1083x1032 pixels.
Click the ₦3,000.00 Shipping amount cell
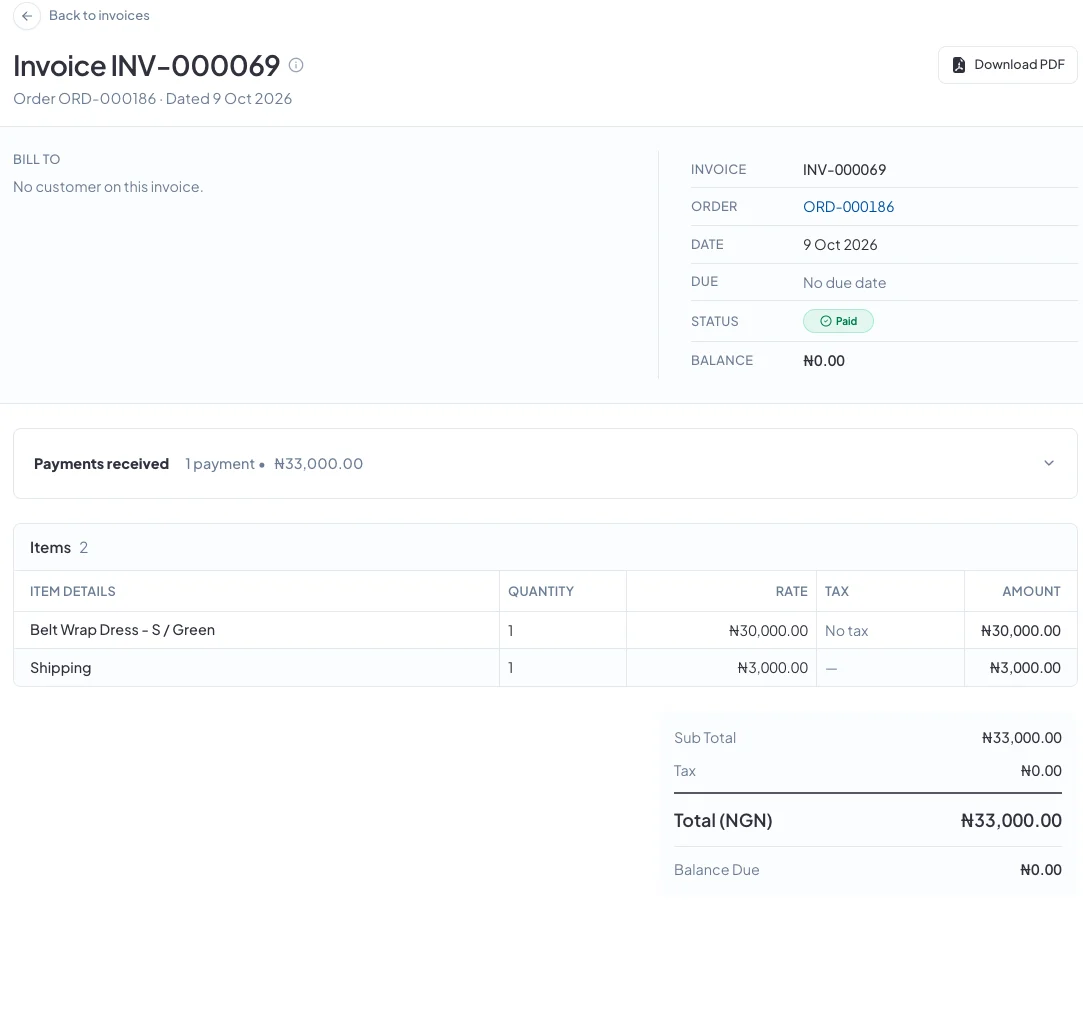[1025, 668]
